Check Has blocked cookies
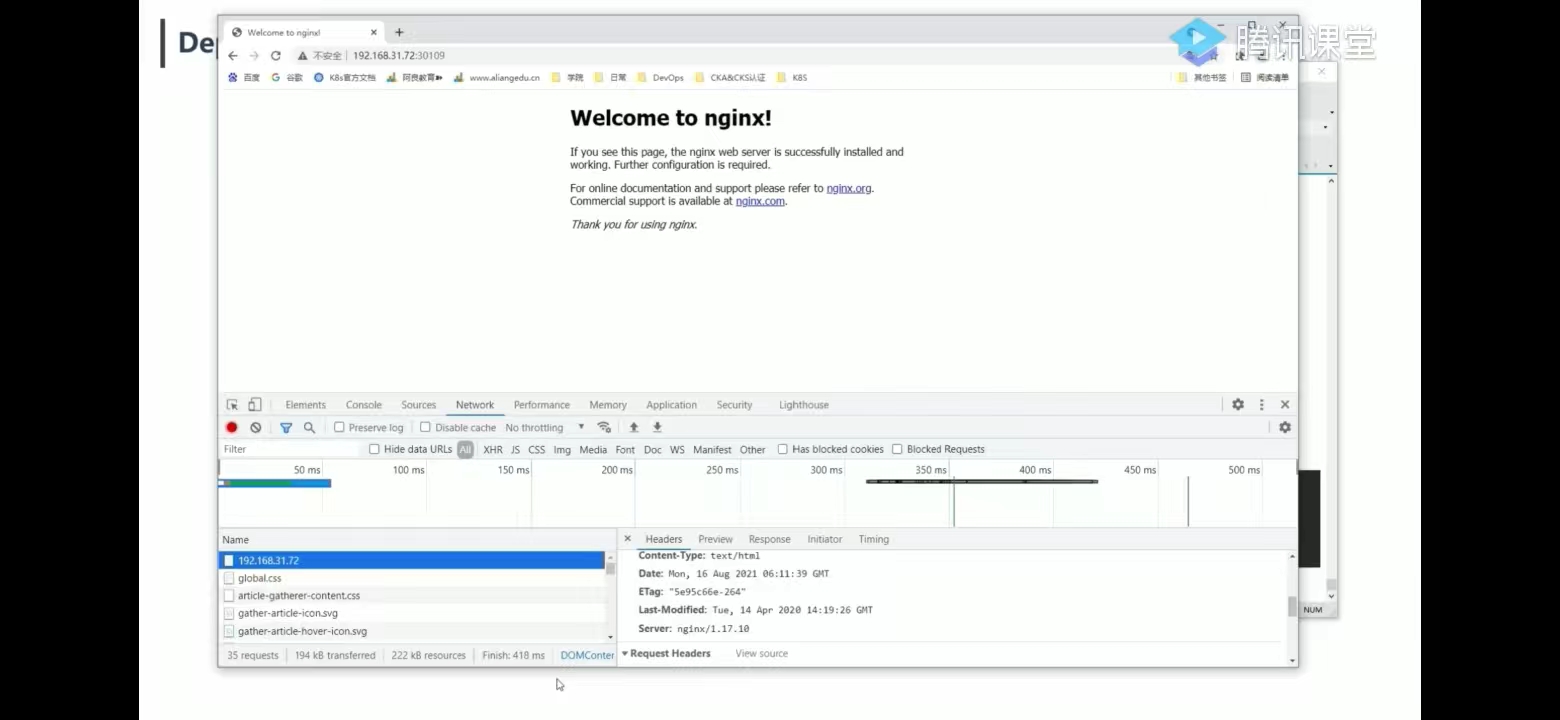 coord(783,450)
